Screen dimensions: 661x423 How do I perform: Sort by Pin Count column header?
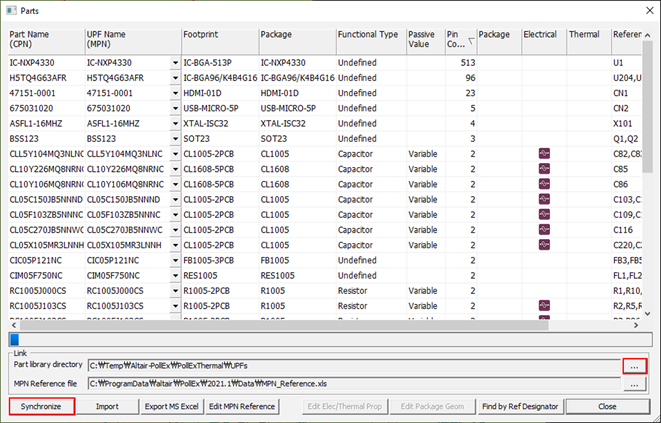[x=459, y=39]
